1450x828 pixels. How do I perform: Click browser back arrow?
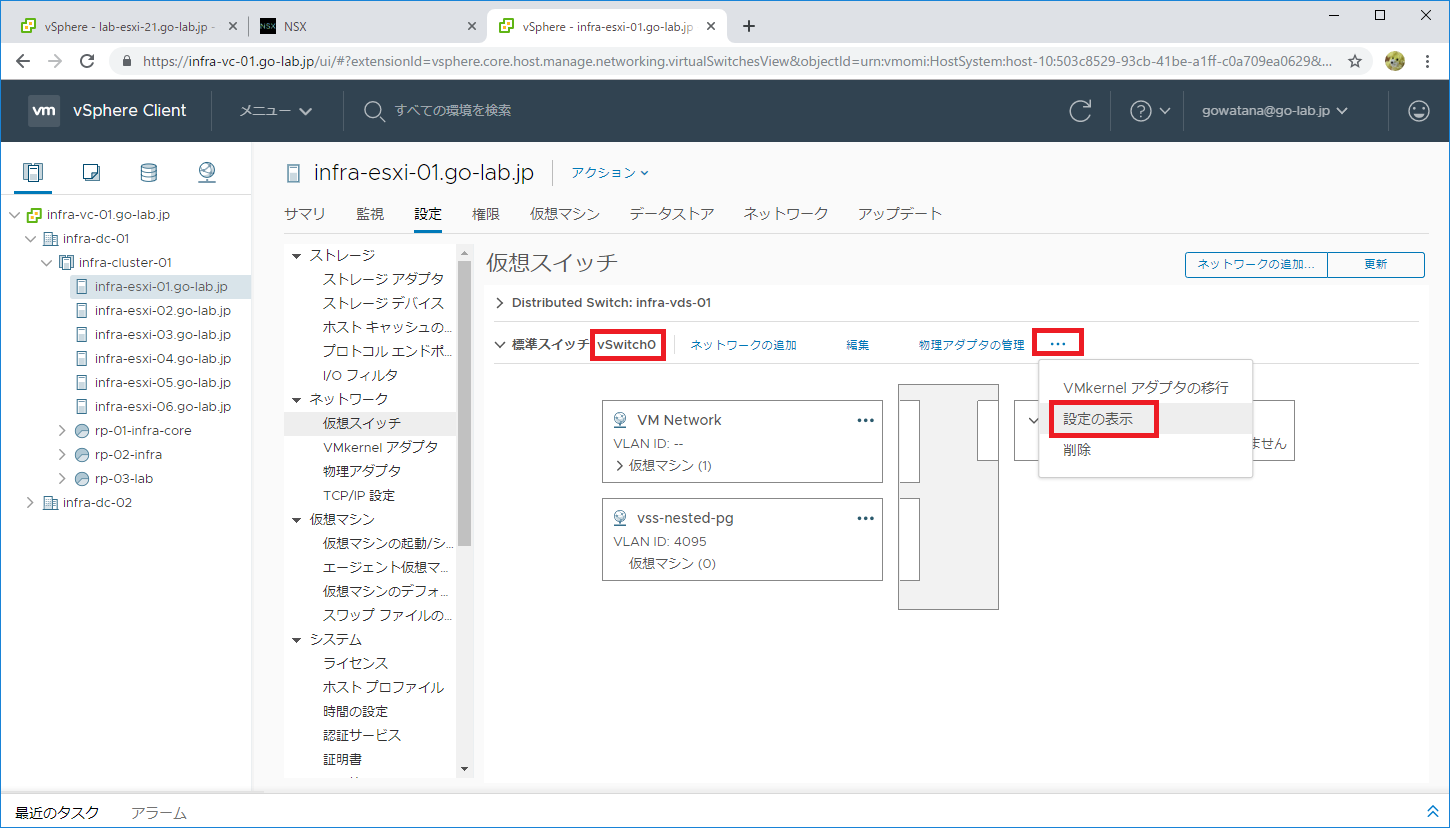25,61
